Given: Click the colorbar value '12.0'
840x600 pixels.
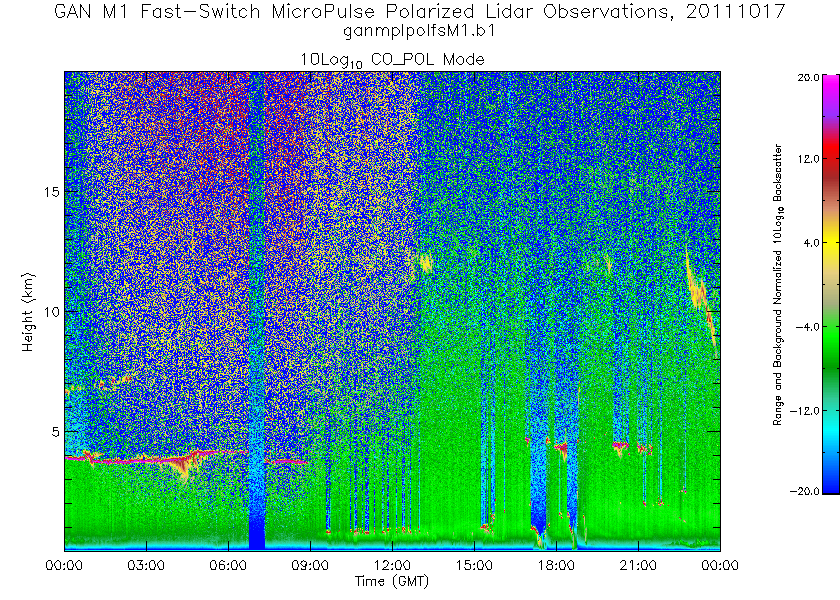Looking at the screenshot, I should pyautogui.click(x=808, y=159).
